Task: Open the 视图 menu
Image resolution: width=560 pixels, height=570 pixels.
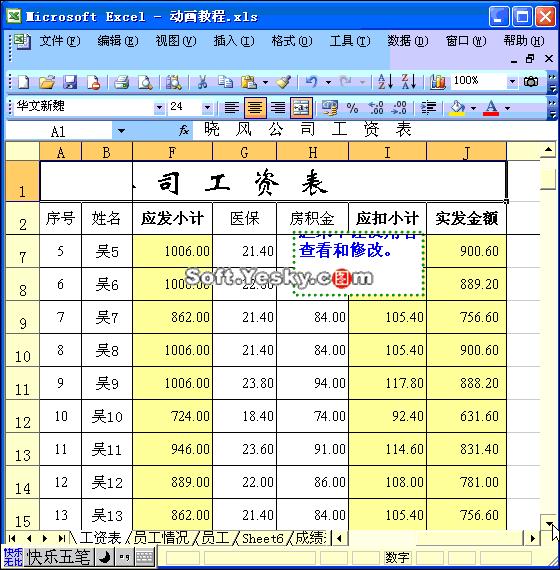Action: click(x=176, y=41)
